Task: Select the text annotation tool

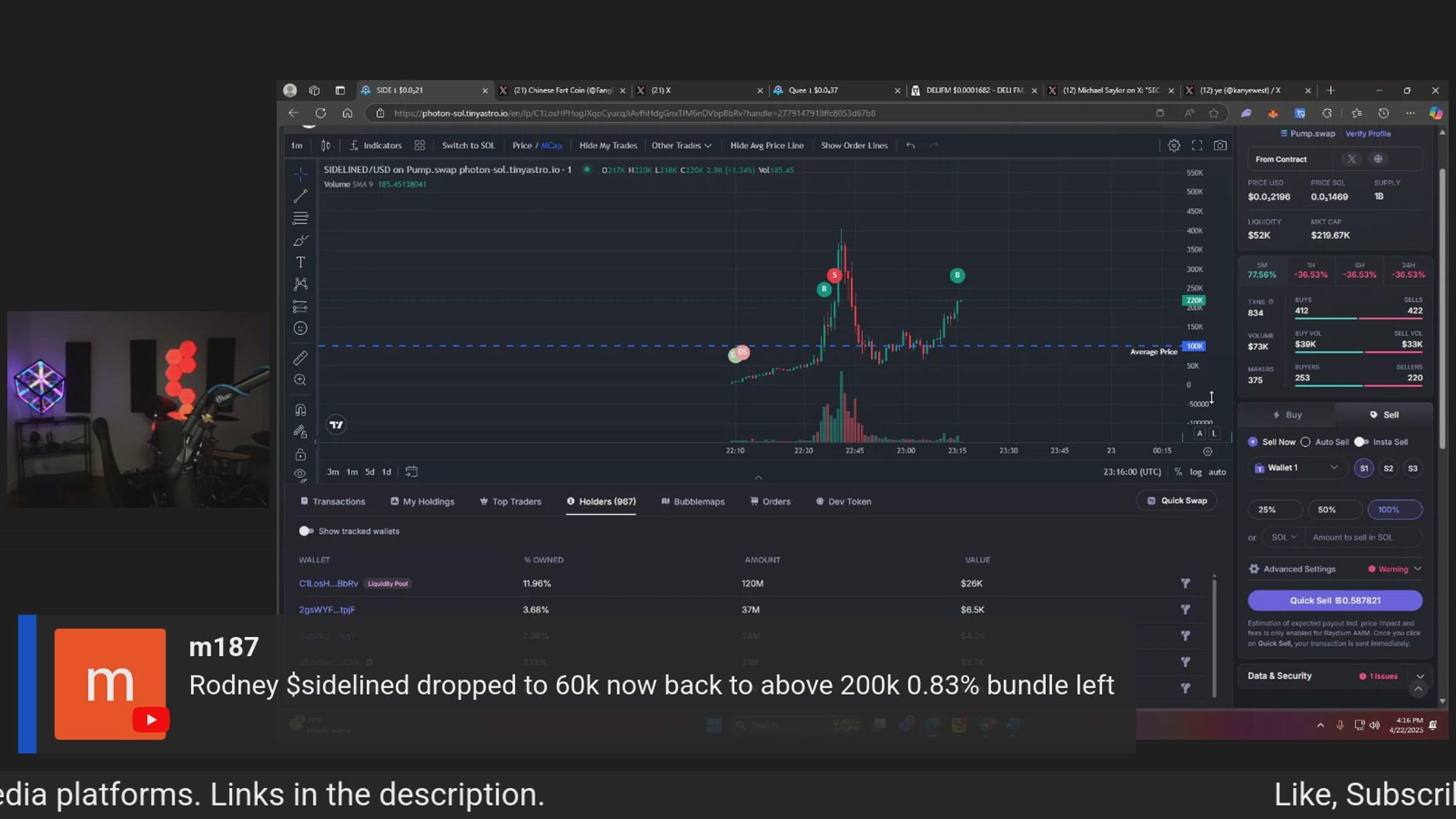Action: [x=300, y=262]
